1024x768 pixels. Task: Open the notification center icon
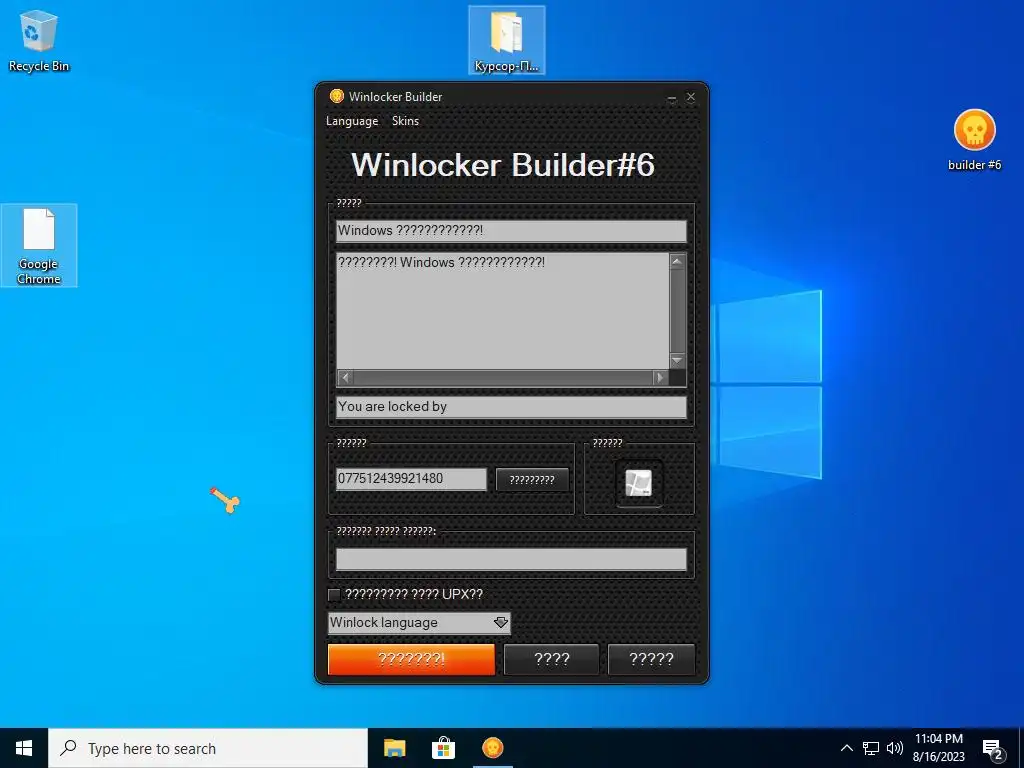(x=993, y=750)
